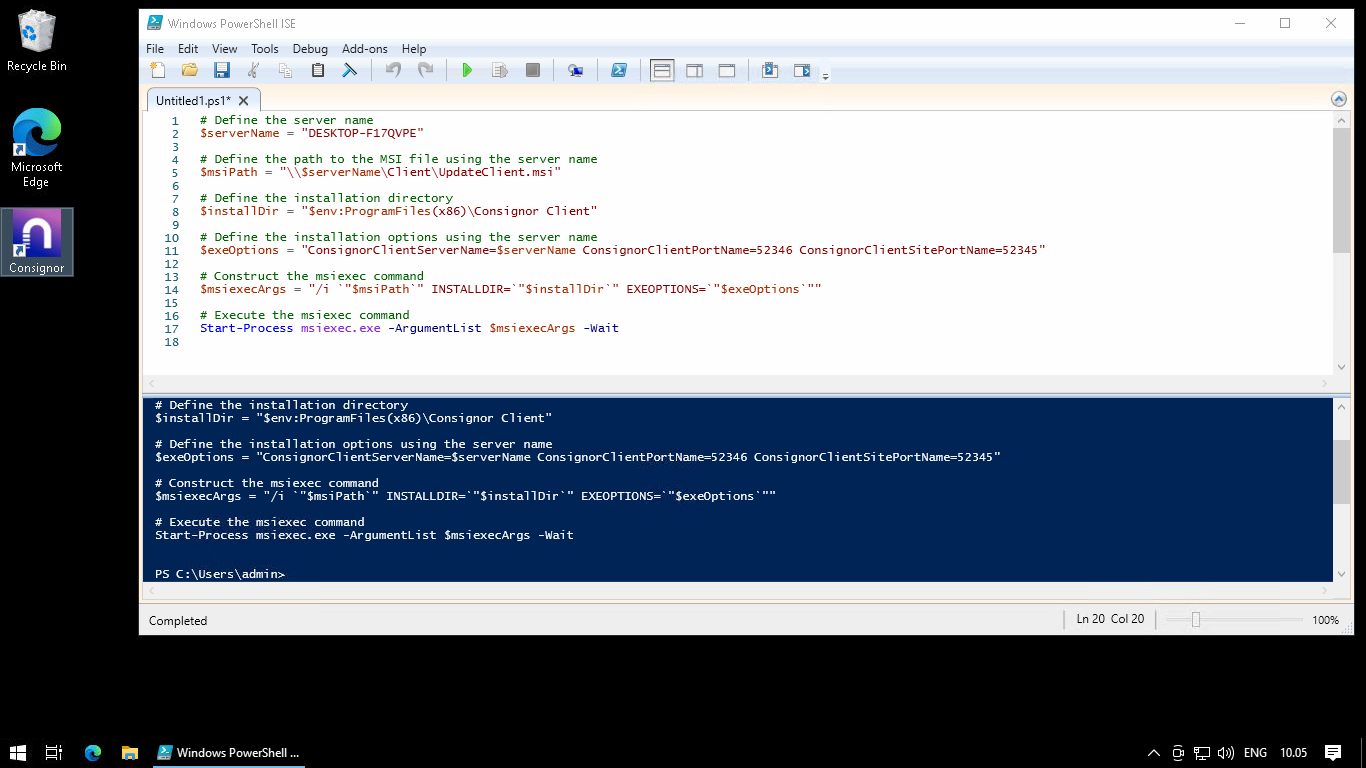Screen dimensions: 1366x768
Task: Open the Add-ons menu
Action: (364, 48)
